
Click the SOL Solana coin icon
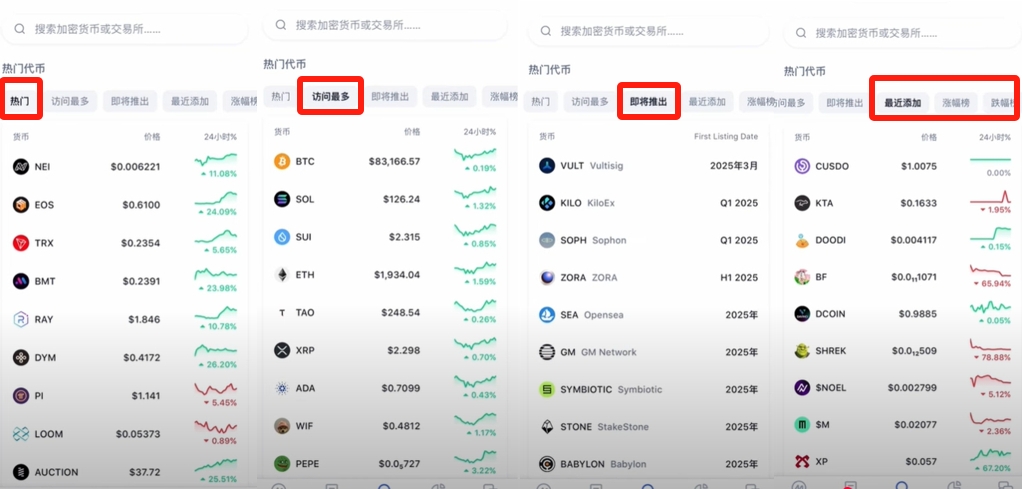pos(281,199)
